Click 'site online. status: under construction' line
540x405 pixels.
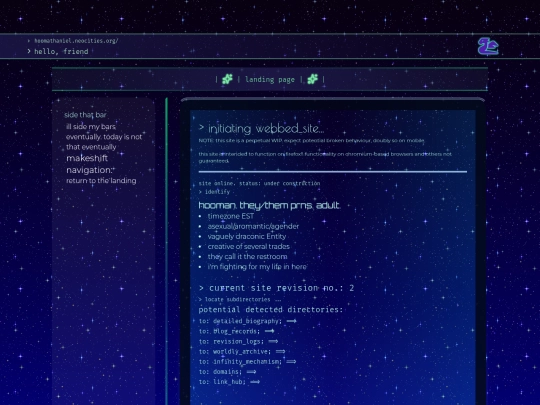[259, 183]
